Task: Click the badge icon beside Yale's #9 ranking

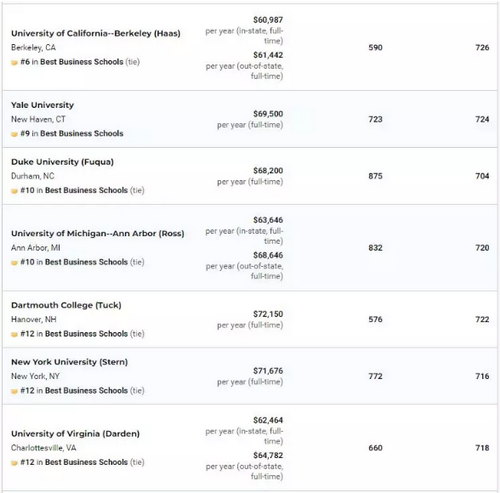Action: (x=14, y=134)
